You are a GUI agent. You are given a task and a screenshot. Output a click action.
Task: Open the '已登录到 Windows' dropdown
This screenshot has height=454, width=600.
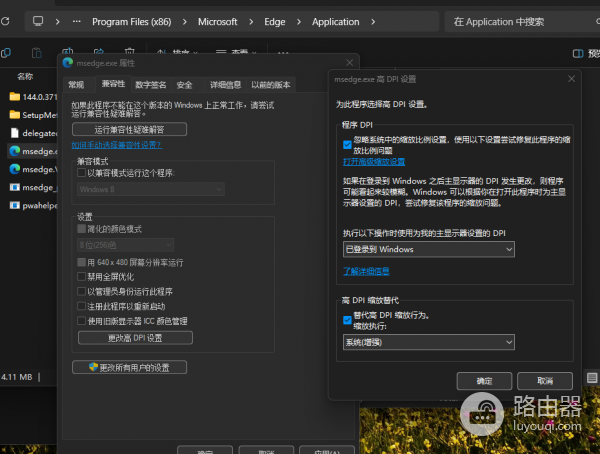(x=429, y=249)
